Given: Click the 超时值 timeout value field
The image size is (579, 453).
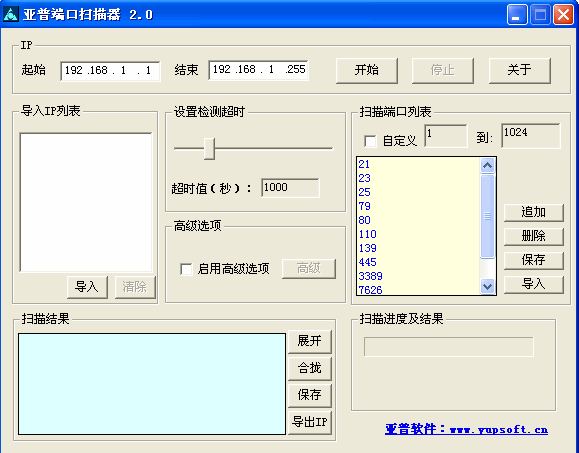Looking at the screenshot, I should tap(290, 188).
